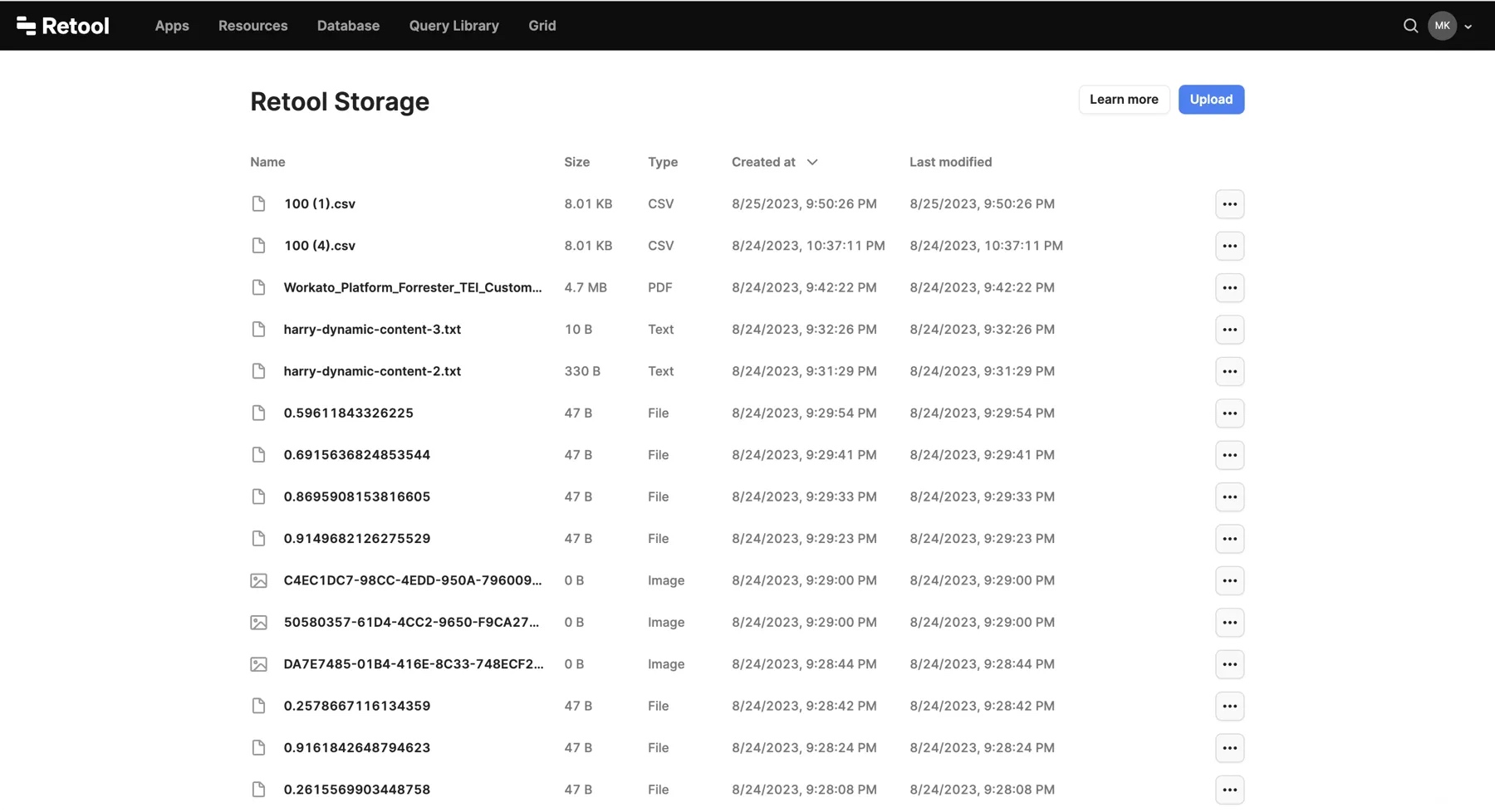Viewport: 1495px width, 812px height.
Task: Open file 100 (1).csv
Action: click(320, 203)
